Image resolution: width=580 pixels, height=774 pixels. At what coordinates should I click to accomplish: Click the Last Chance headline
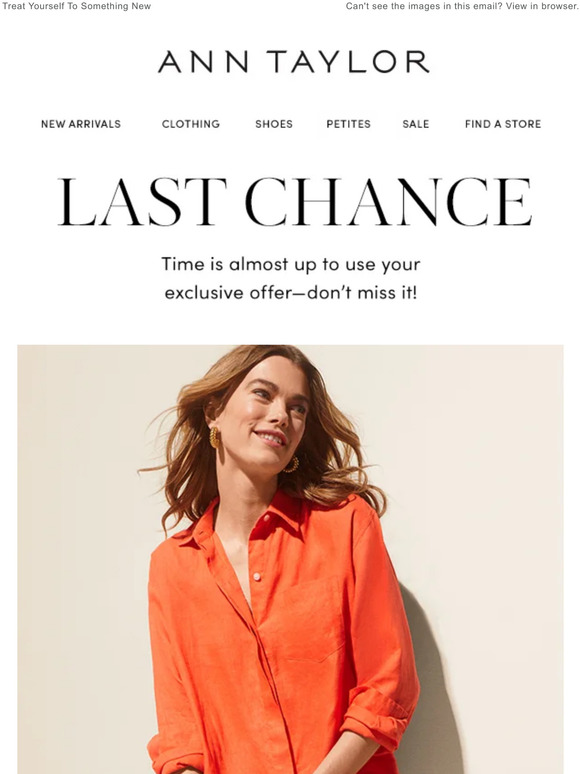295,202
